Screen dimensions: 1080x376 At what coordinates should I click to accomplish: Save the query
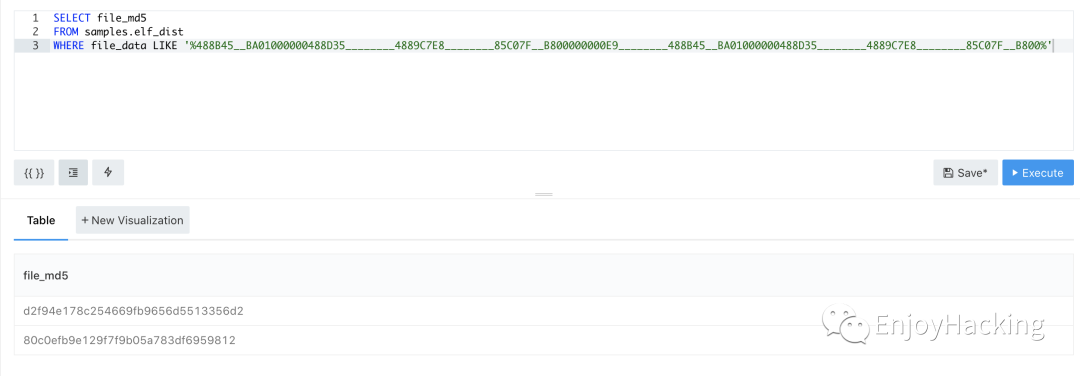(965, 173)
